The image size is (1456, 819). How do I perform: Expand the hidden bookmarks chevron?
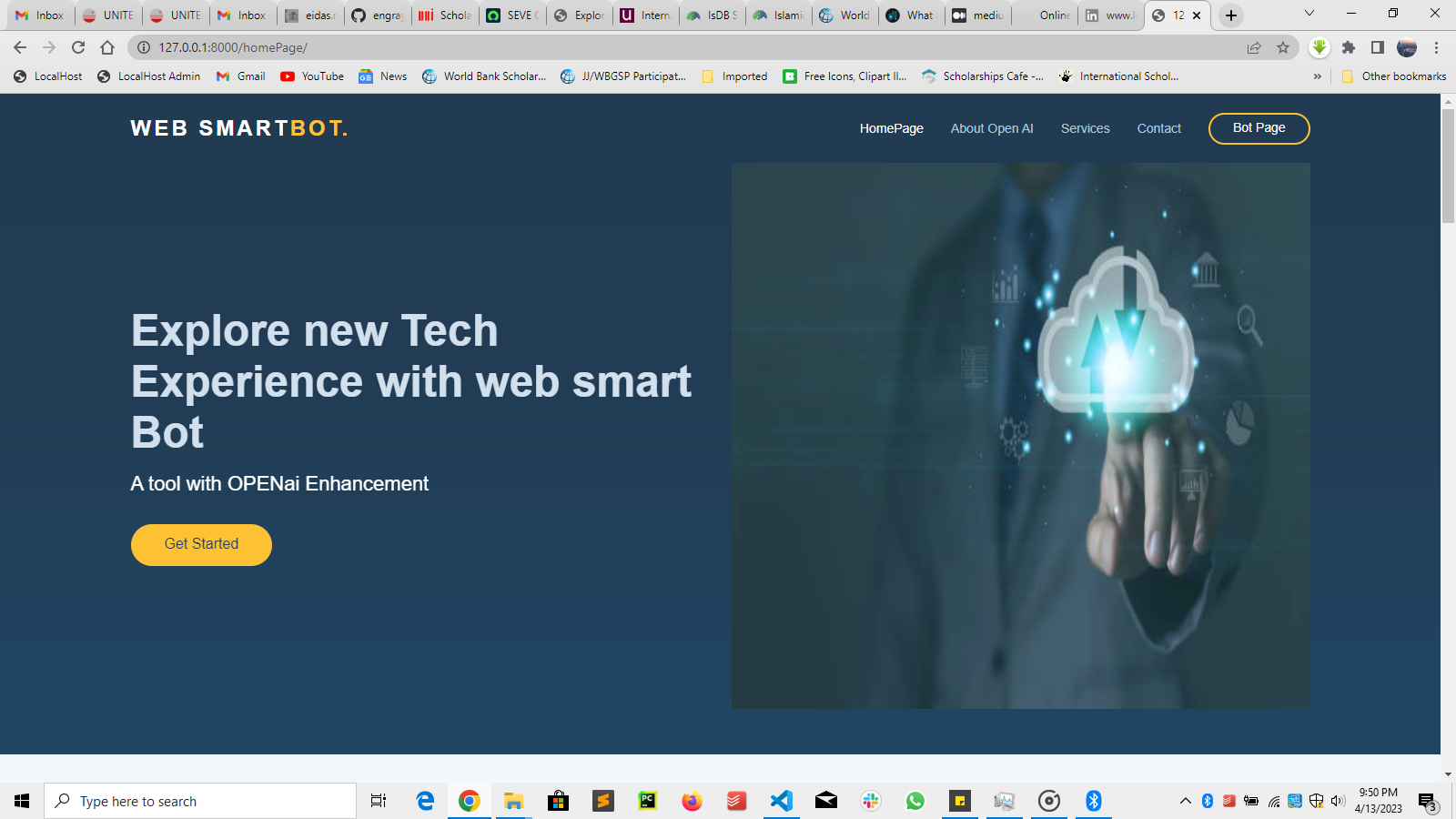(1318, 76)
